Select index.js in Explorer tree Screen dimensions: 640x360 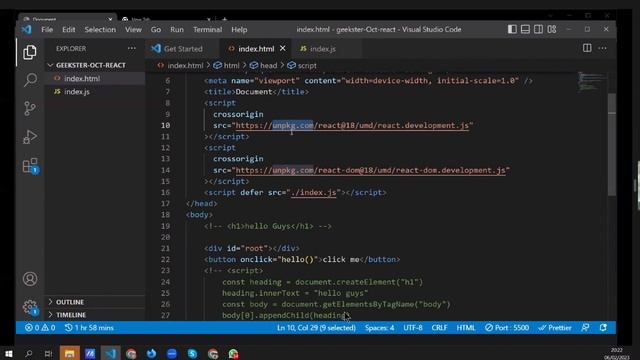coord(77,92)
